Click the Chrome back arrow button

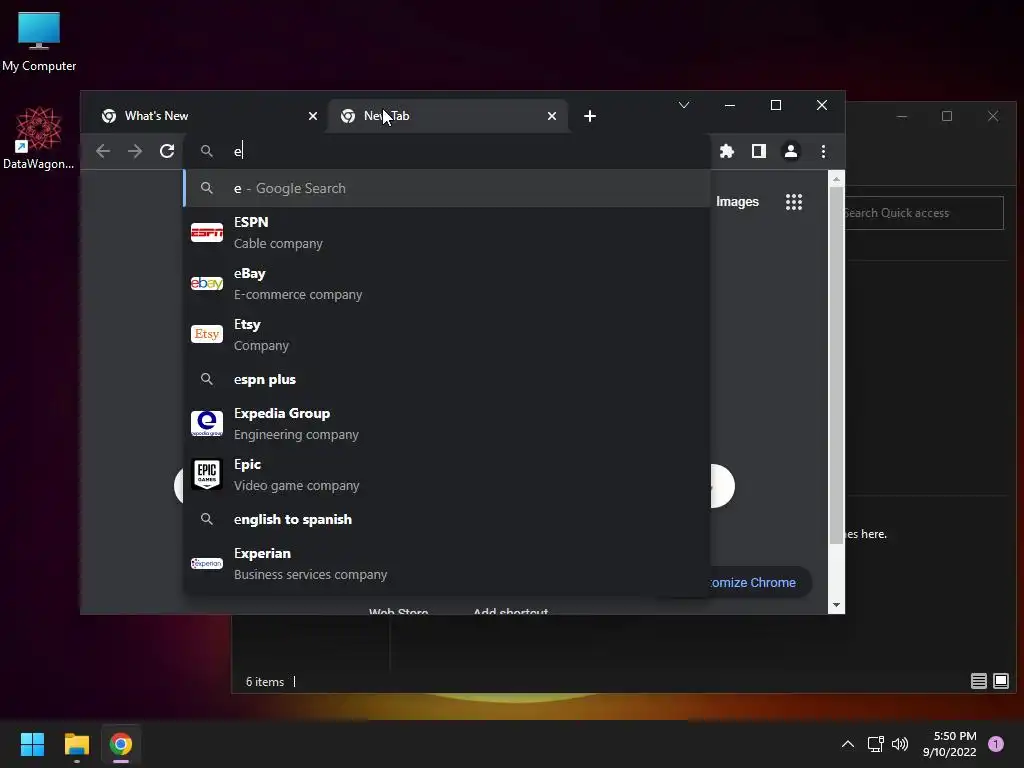(x=103, y=152)
